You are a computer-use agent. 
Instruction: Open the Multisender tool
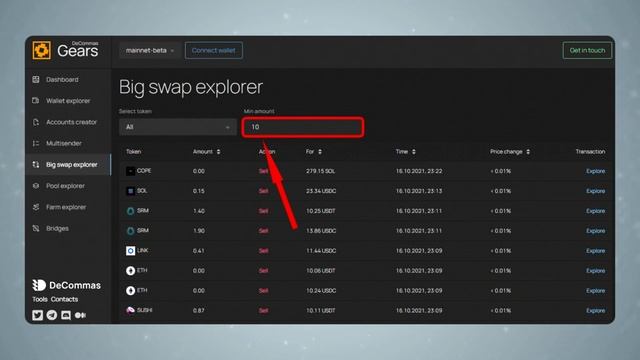64,143
